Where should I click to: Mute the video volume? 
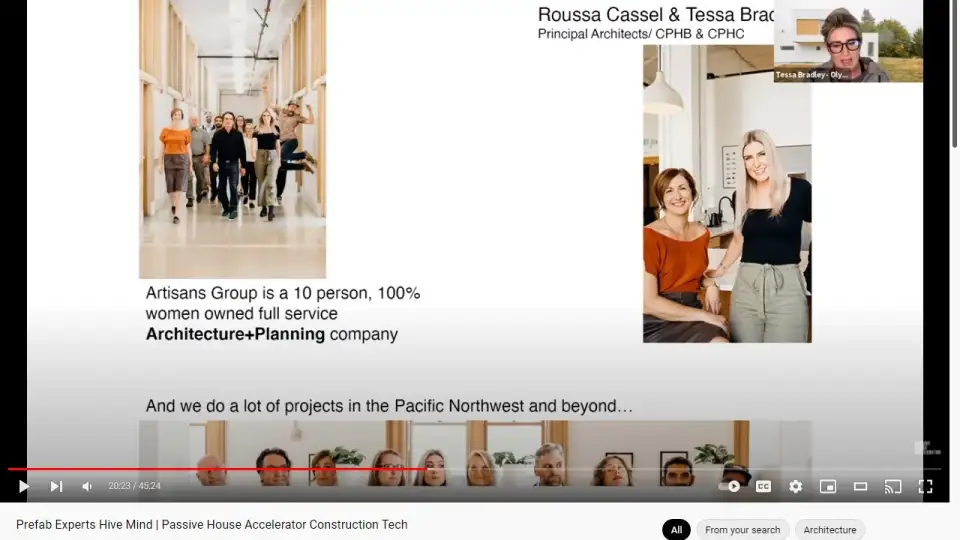87,486
